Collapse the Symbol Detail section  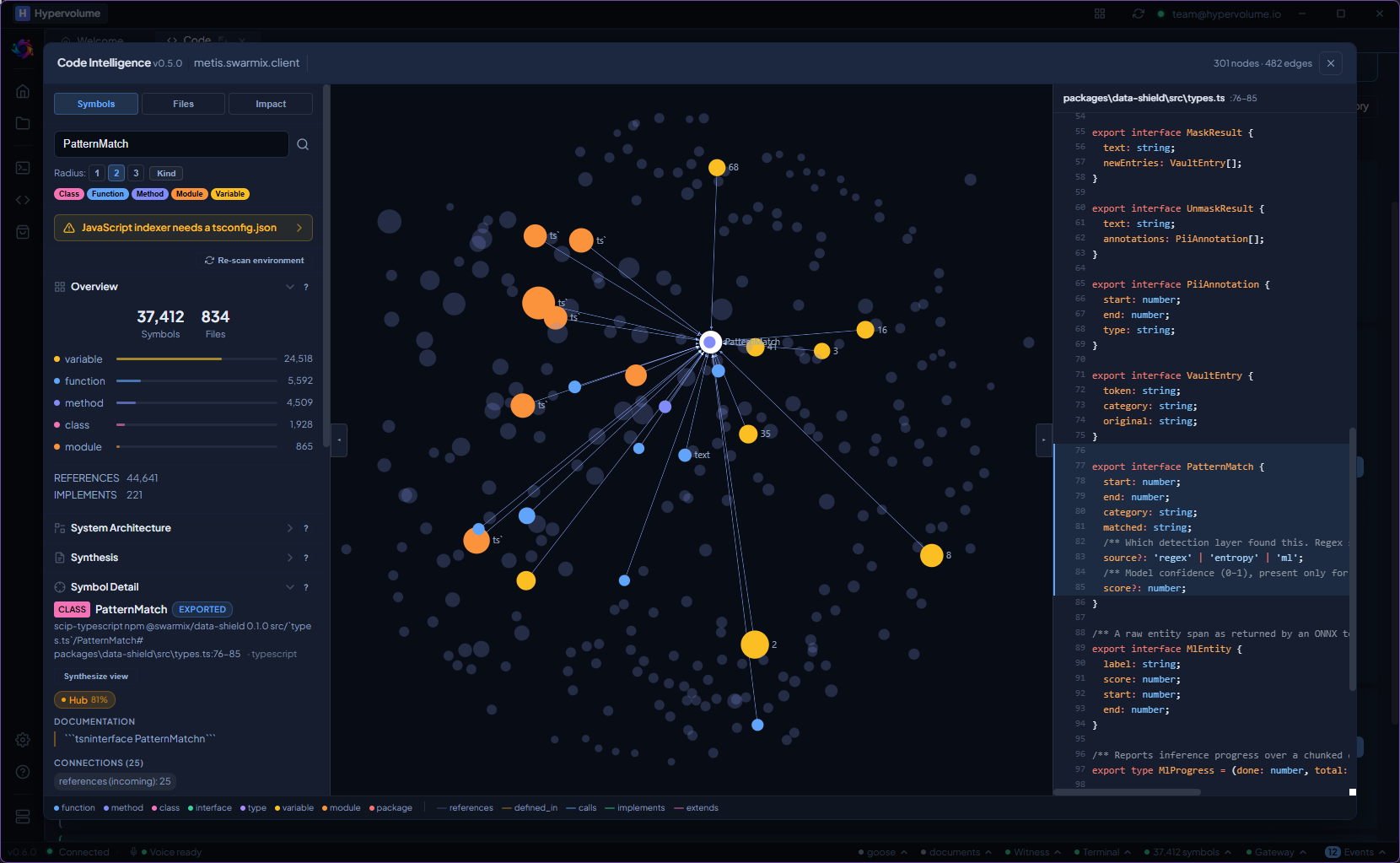(290, 587)
